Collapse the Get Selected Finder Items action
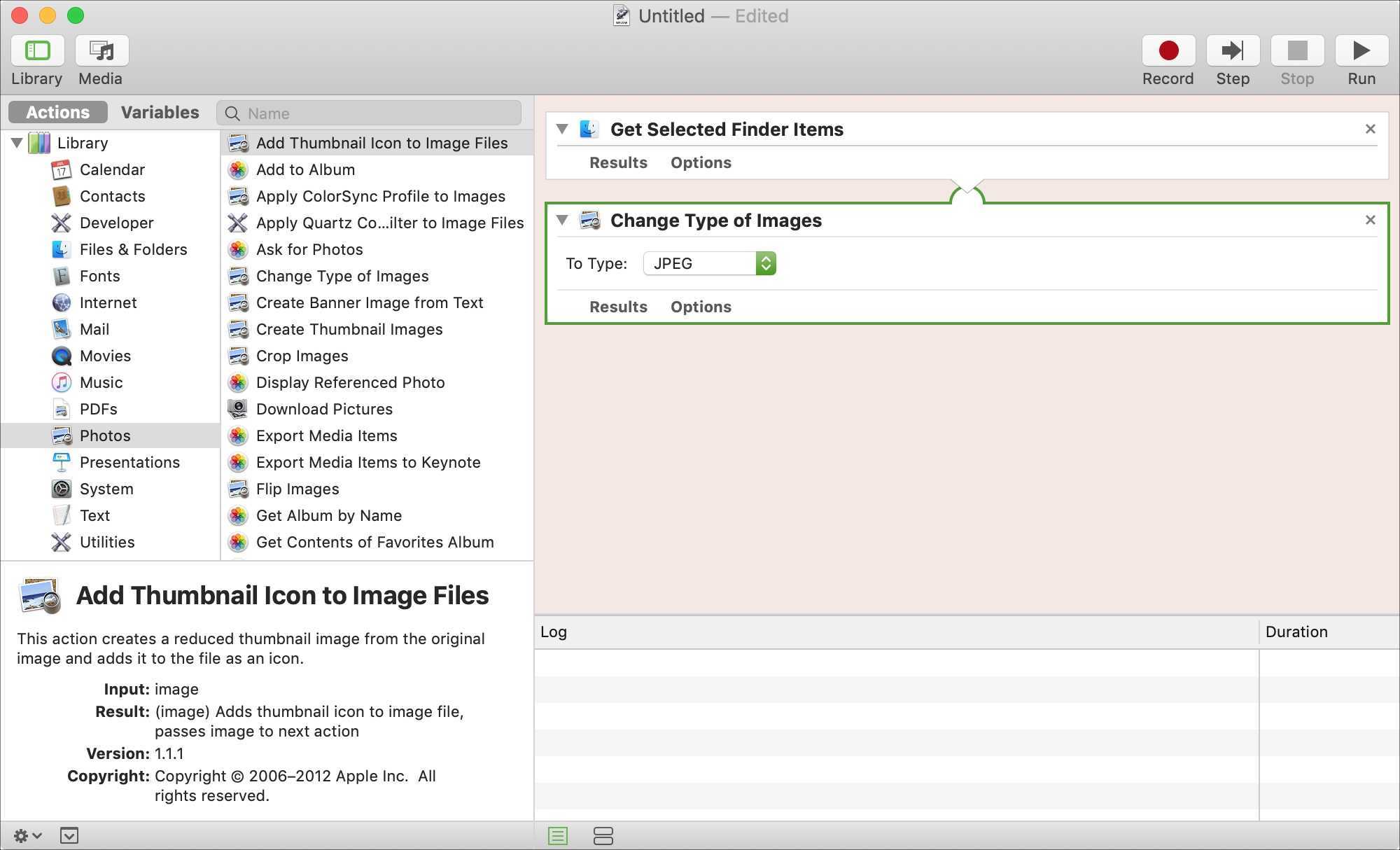The image size is (1400, 850). [x=562, y=129]
